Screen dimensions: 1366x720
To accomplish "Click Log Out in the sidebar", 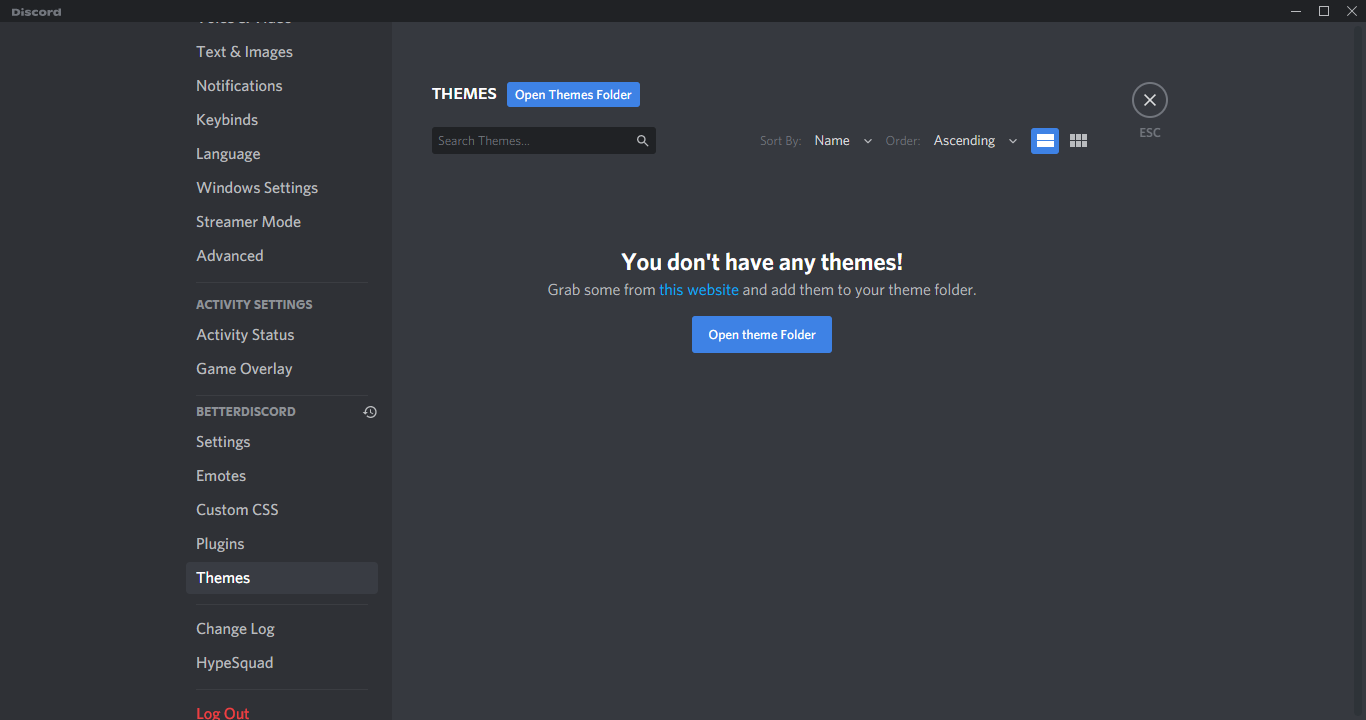I will tap(223, 712).
